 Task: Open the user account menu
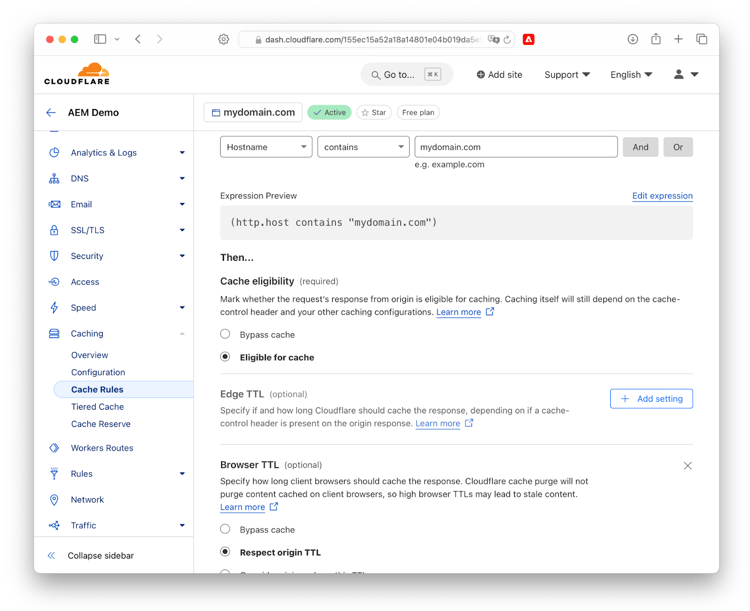[x=686, y=75]
